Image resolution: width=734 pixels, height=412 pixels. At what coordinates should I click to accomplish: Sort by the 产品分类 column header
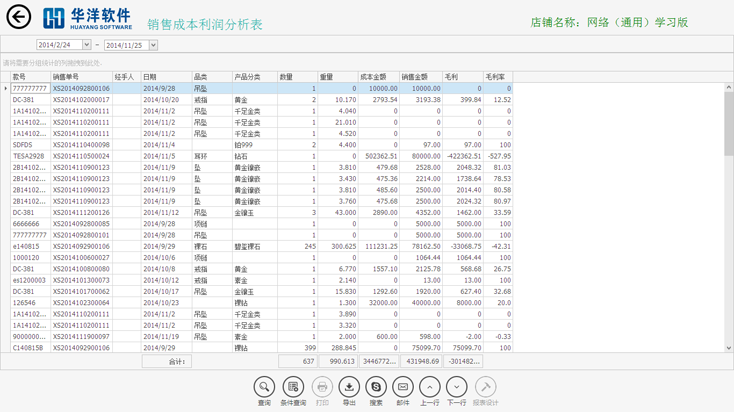255,77
